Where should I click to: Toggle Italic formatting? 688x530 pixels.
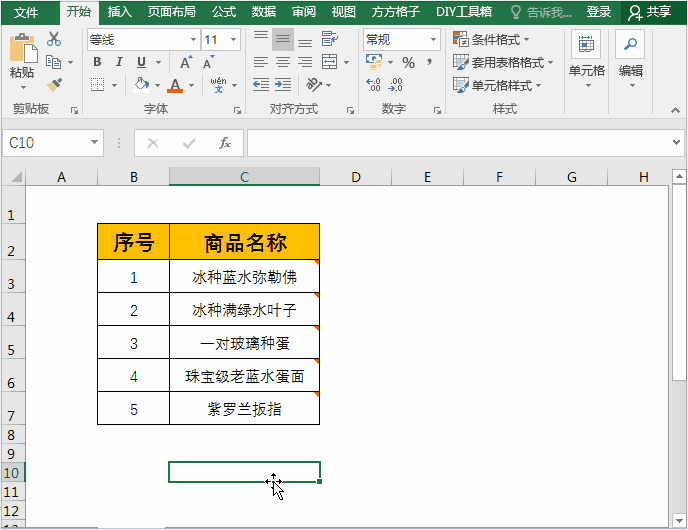[x=119, y=62]
